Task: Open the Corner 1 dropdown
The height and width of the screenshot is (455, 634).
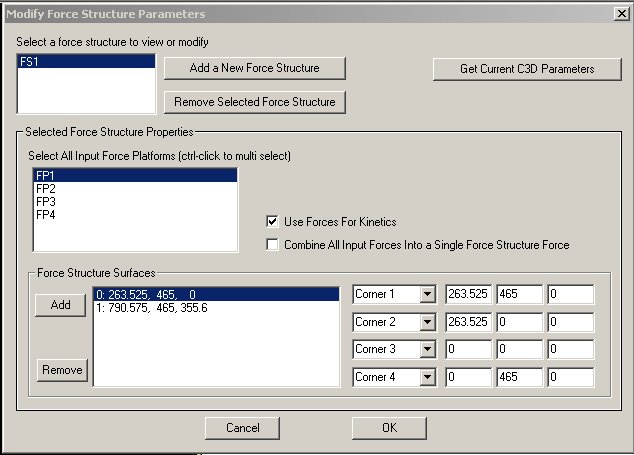Action: pos(429,295)
